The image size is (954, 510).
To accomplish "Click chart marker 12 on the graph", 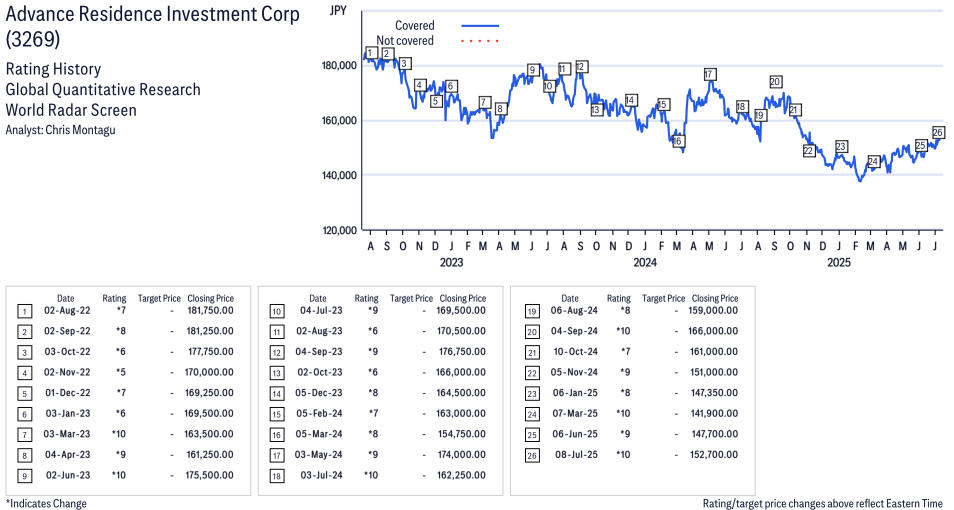I will (581, 66).
